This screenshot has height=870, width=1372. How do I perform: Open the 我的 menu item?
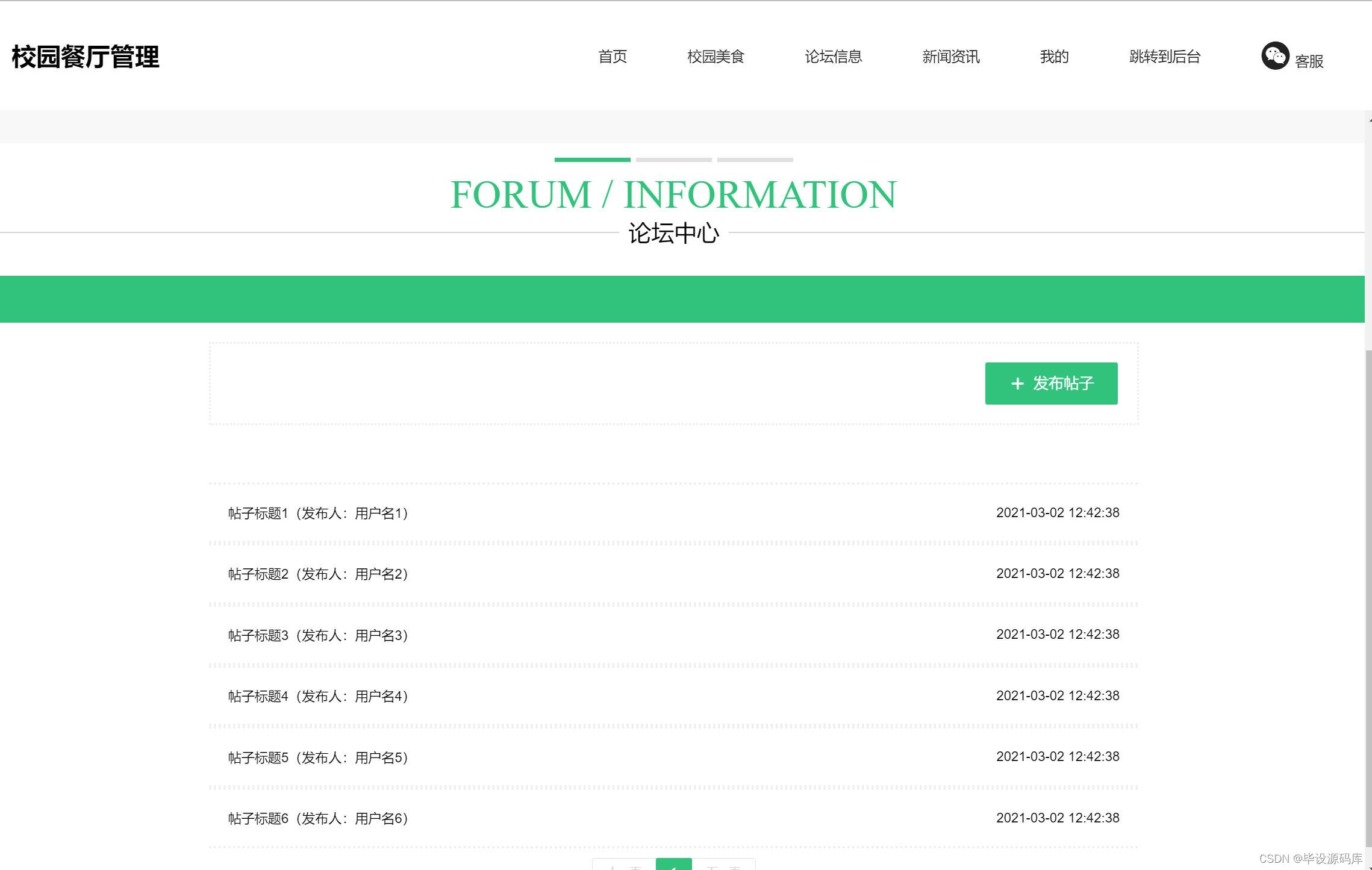(x=1053, y=57)
